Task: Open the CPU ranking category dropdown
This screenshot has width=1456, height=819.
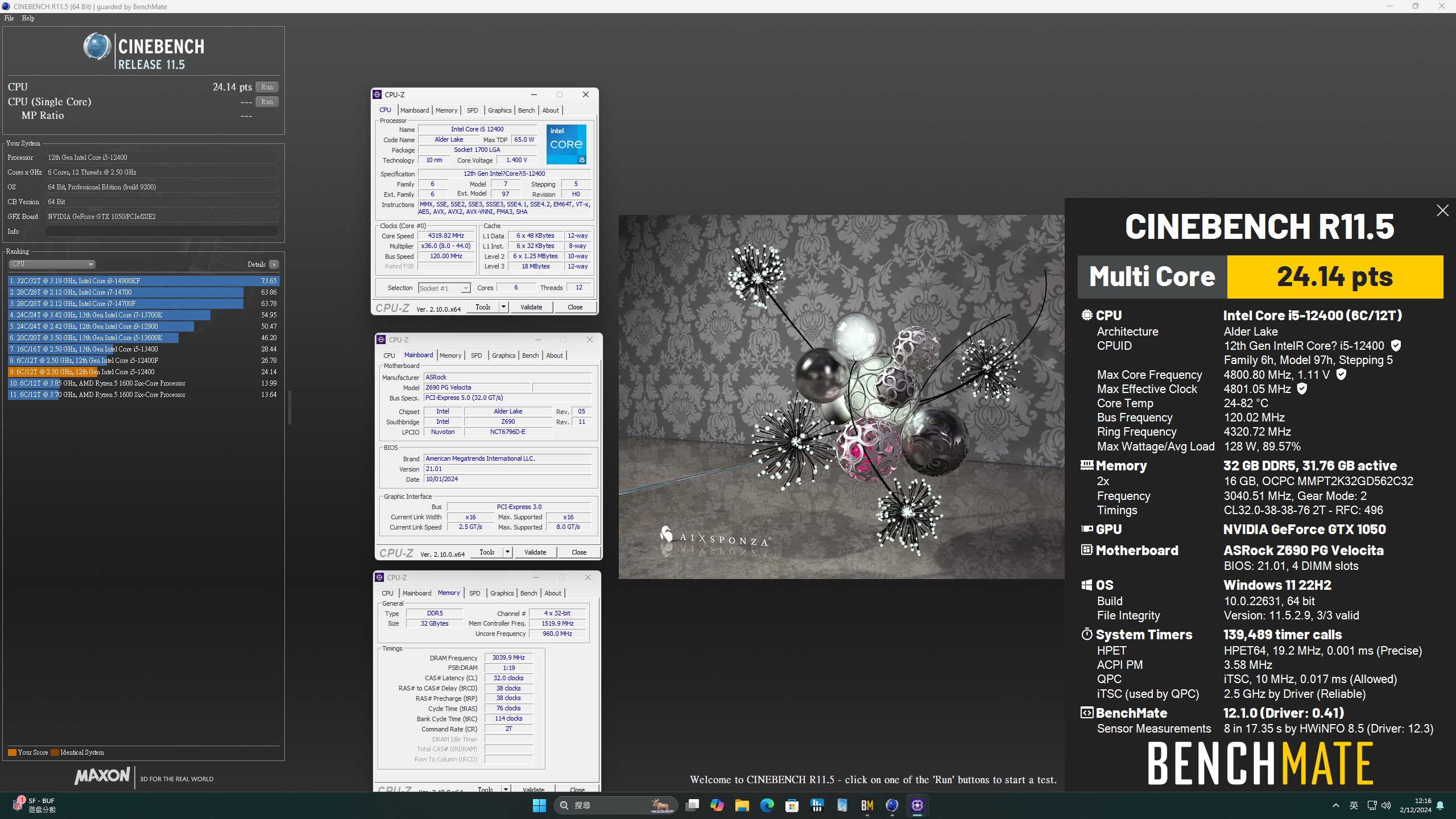Action: pyautogui.click(x=52, y=264)
